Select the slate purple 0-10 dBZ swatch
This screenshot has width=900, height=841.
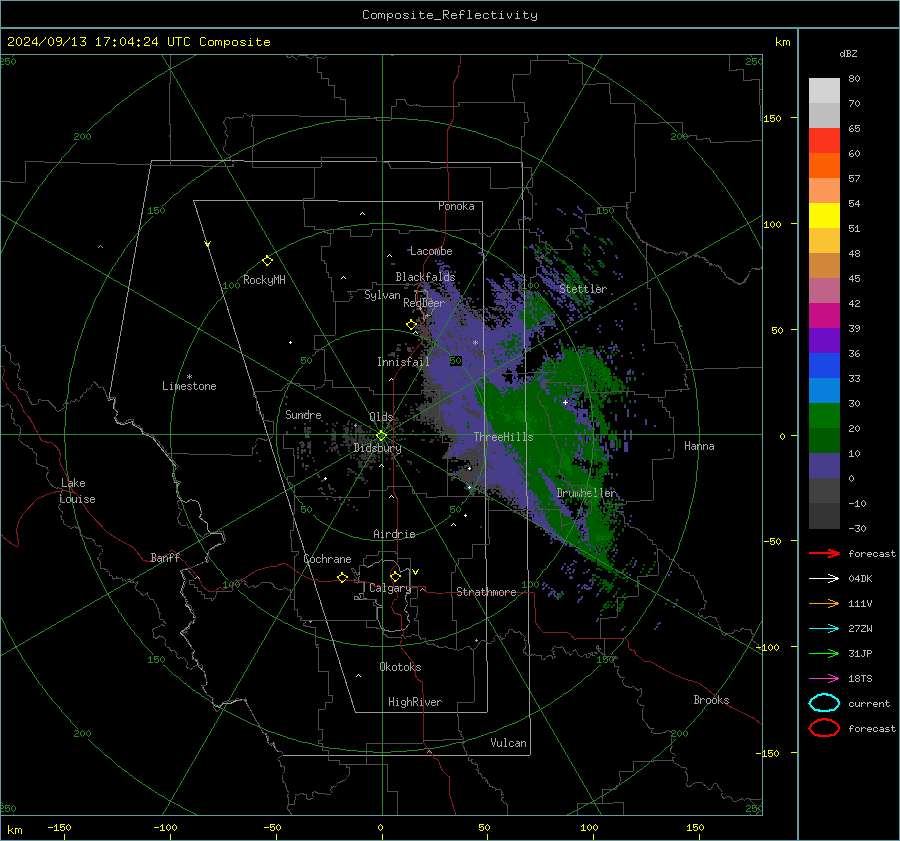(824, 465)
